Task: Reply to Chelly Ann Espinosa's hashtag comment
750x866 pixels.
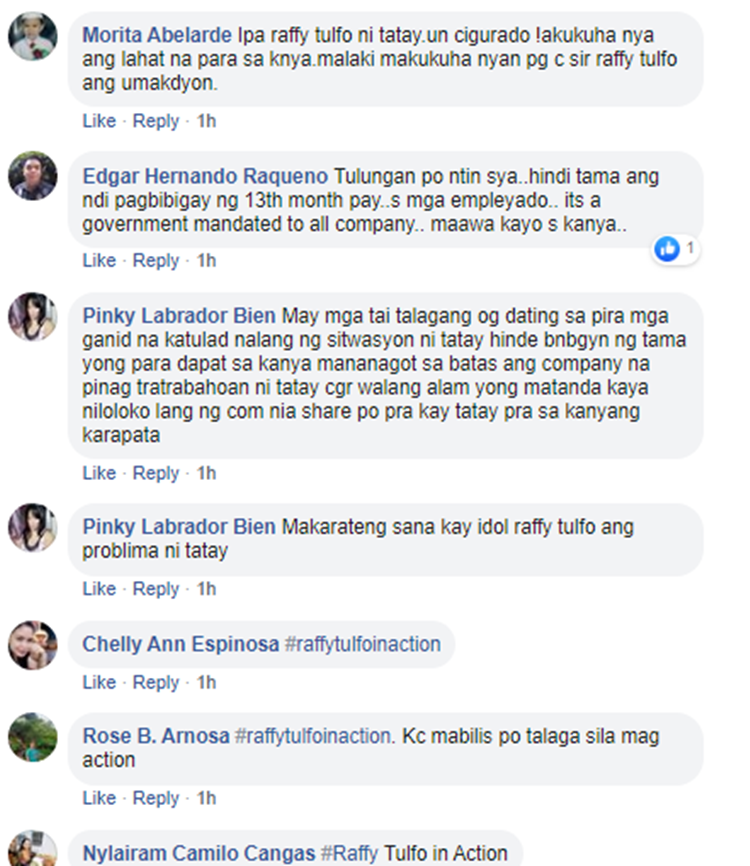Action: 156,683
